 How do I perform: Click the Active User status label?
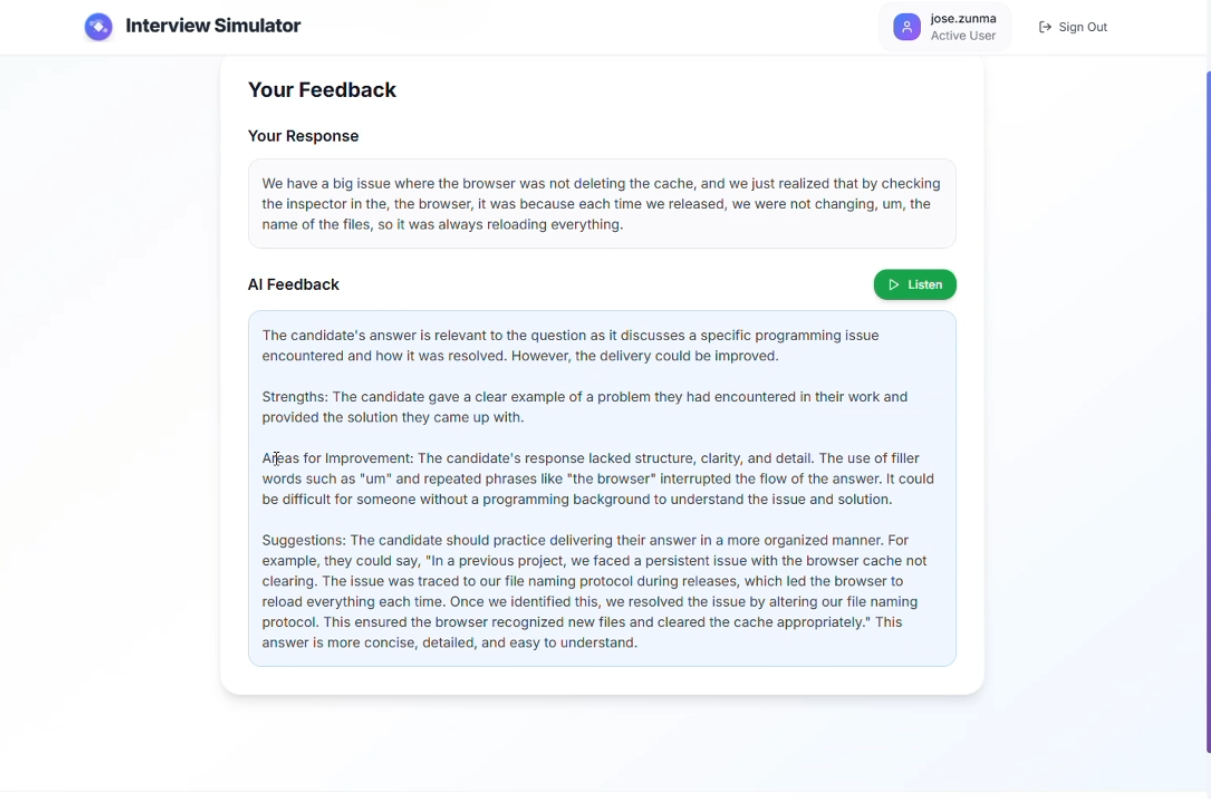tap(963, 36)
